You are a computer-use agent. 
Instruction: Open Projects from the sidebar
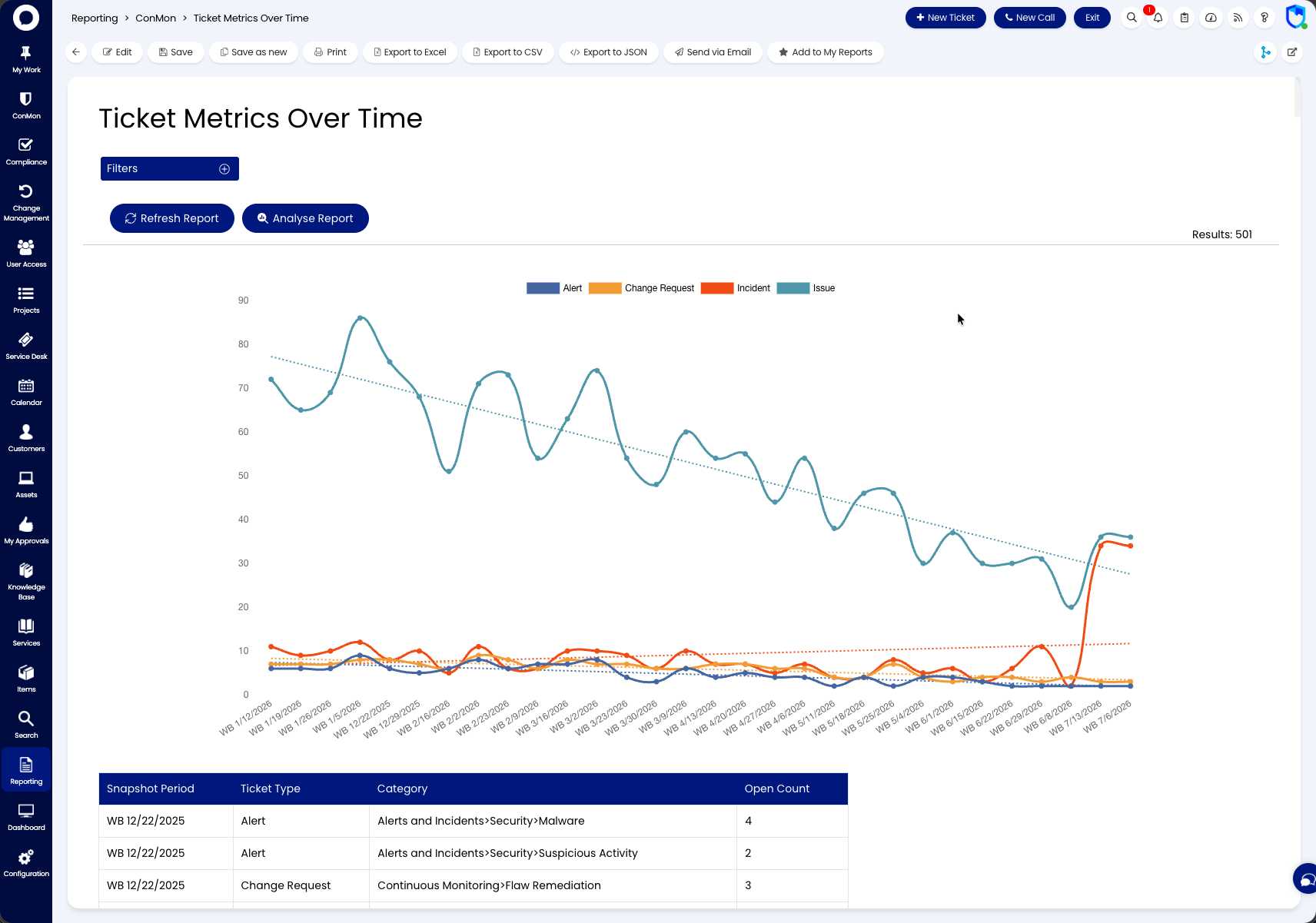point(26,300)
